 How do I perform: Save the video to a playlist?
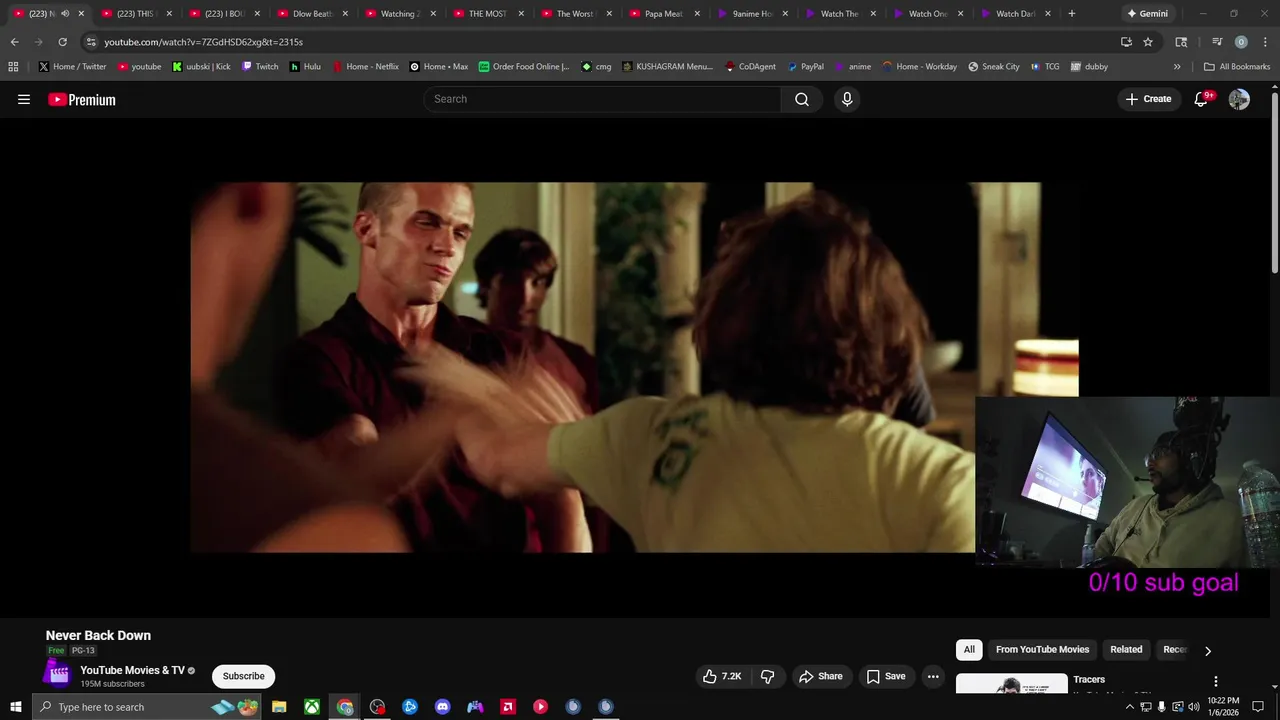[886, 677]
